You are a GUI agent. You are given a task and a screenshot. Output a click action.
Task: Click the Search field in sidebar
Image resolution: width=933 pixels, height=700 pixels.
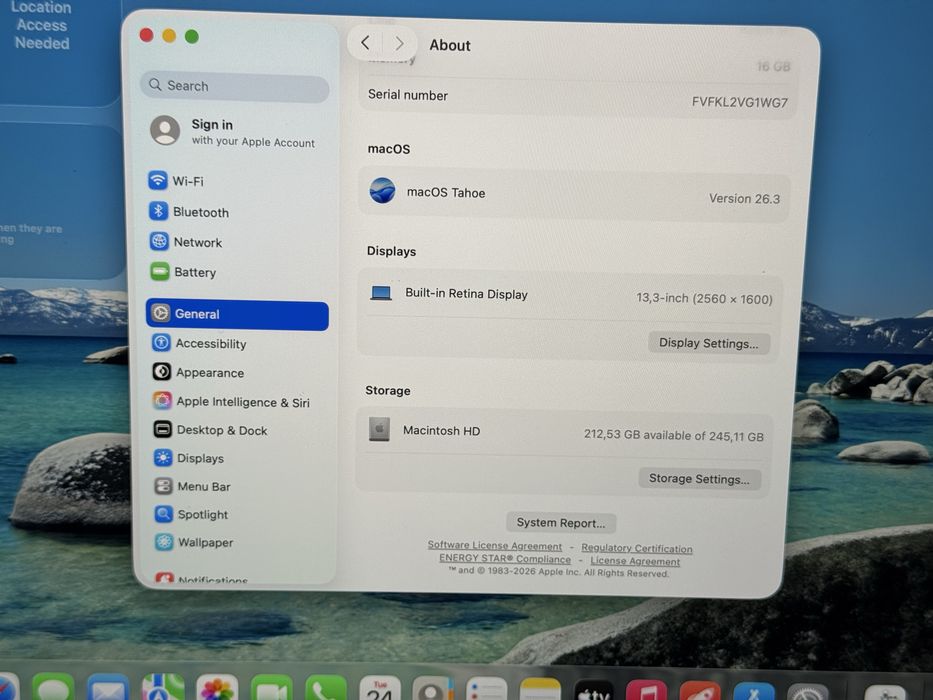point(234,86)
